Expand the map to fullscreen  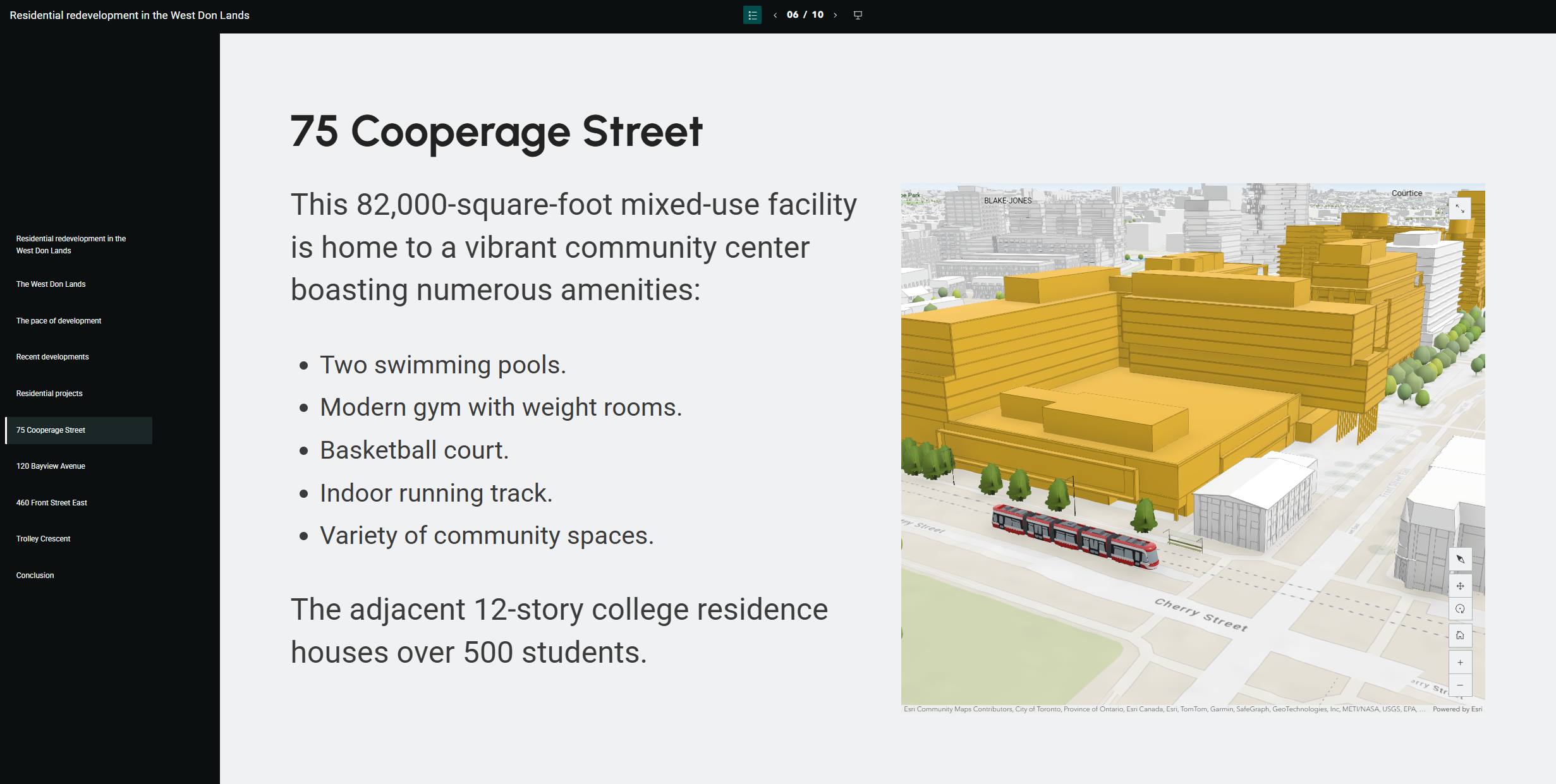1460,208
